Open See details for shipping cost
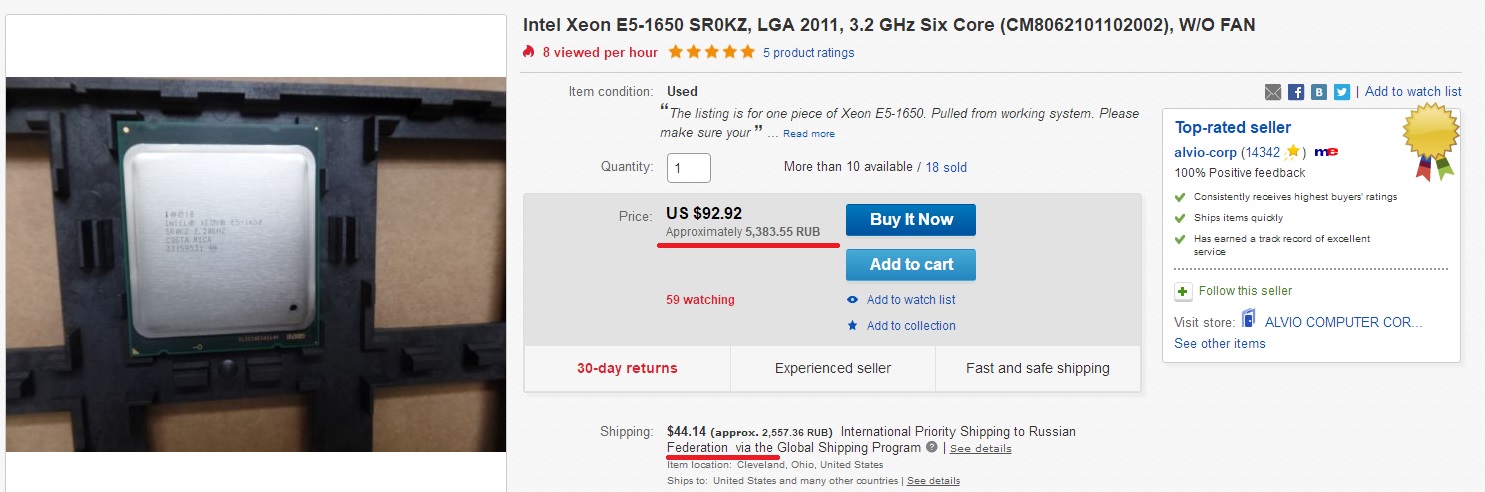 (x=980, y=449)
